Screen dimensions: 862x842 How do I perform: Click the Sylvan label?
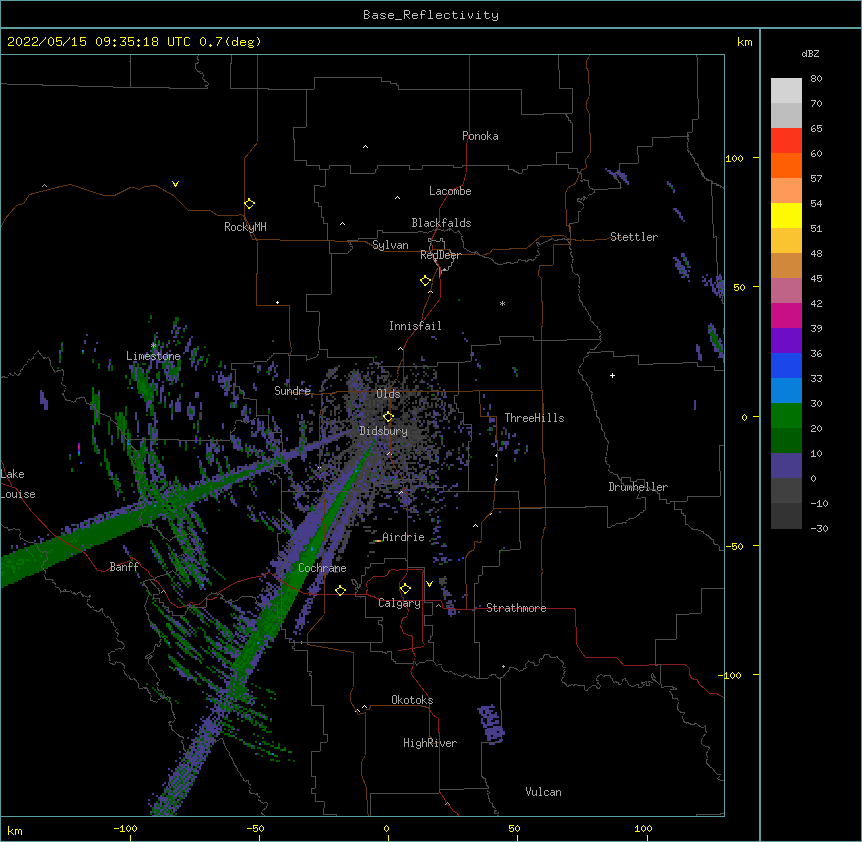point(390,245)
